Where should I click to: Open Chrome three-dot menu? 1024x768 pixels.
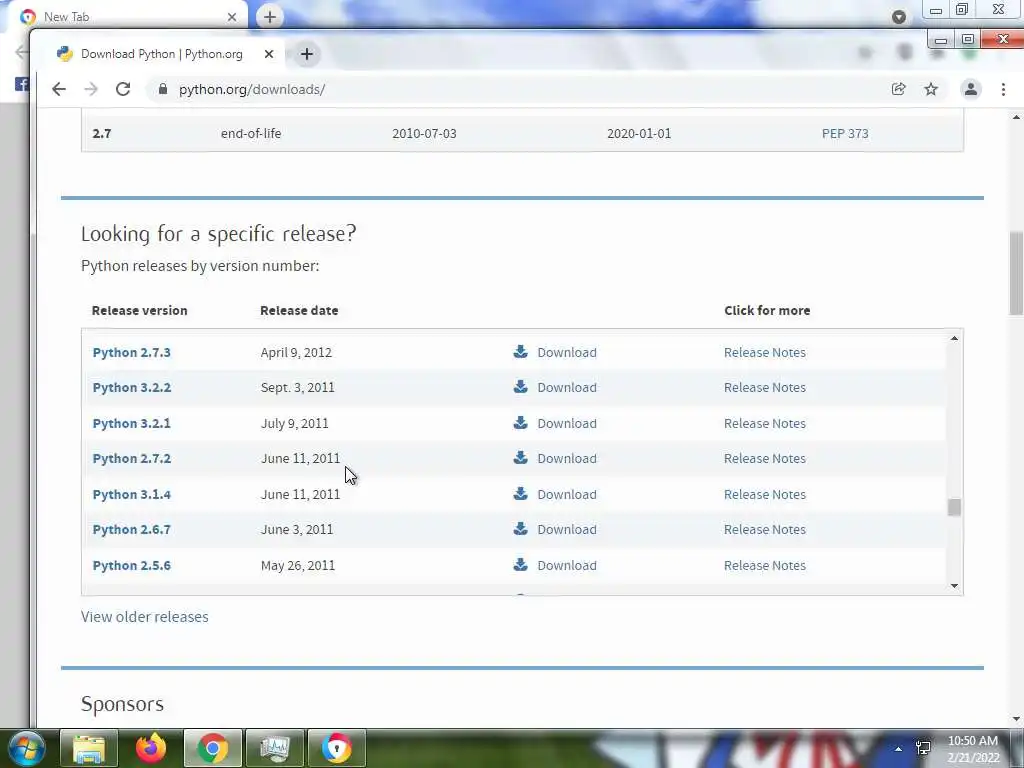(x=1003, y=89)
